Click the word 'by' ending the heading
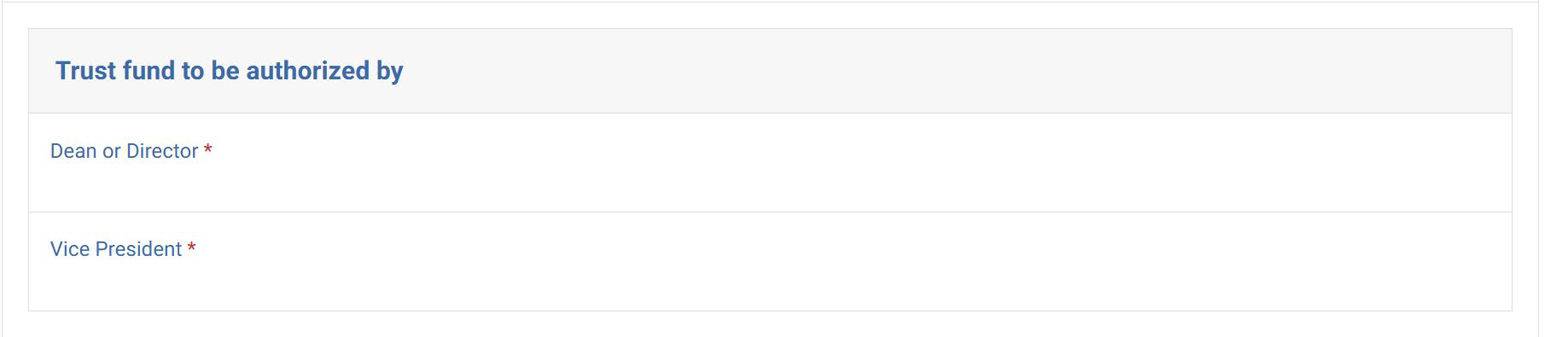 click(x=390, y=72)
